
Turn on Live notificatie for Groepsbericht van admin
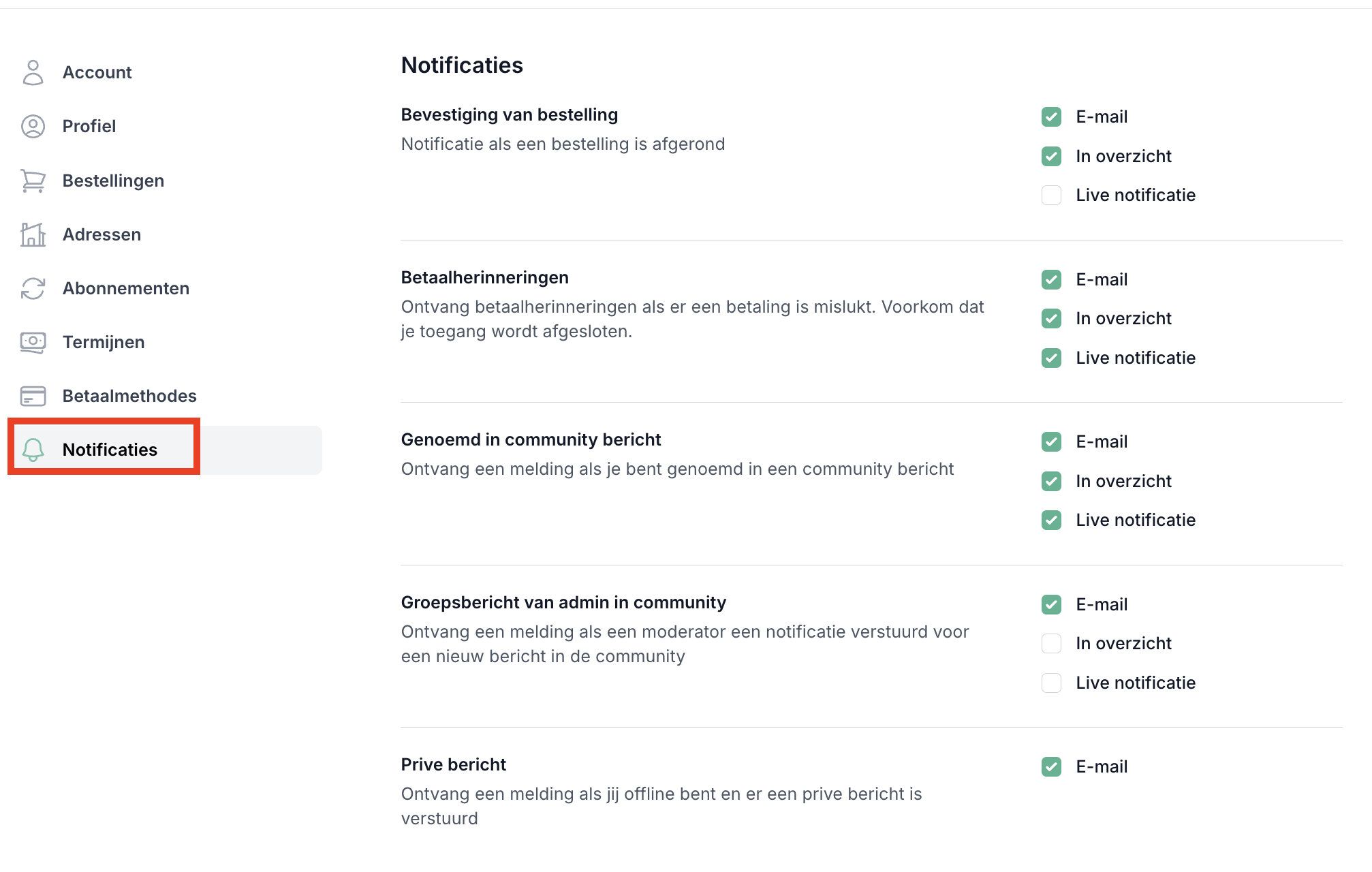[x=1051, y=683]
